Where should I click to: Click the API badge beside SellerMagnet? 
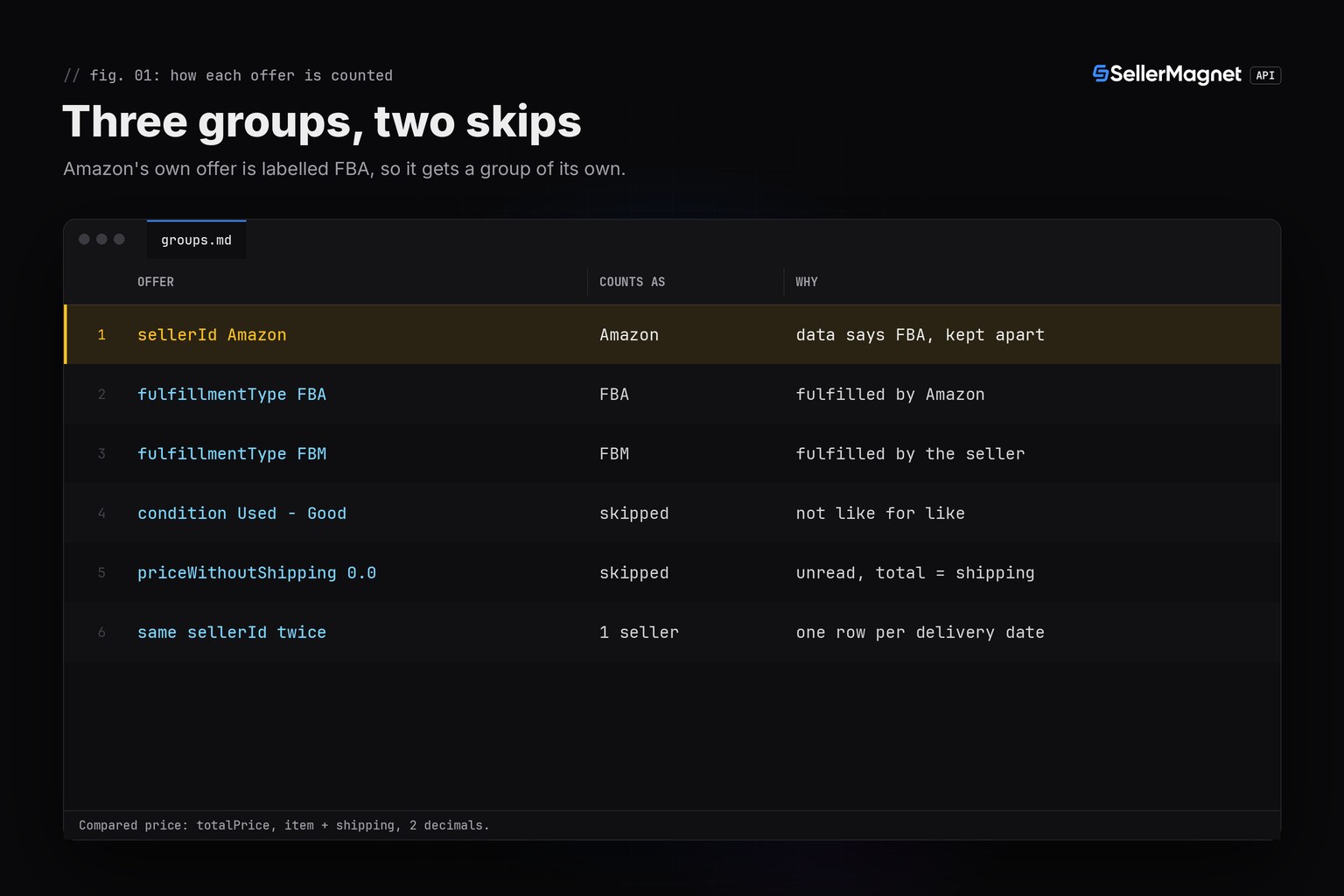[x=1265, y=75]
